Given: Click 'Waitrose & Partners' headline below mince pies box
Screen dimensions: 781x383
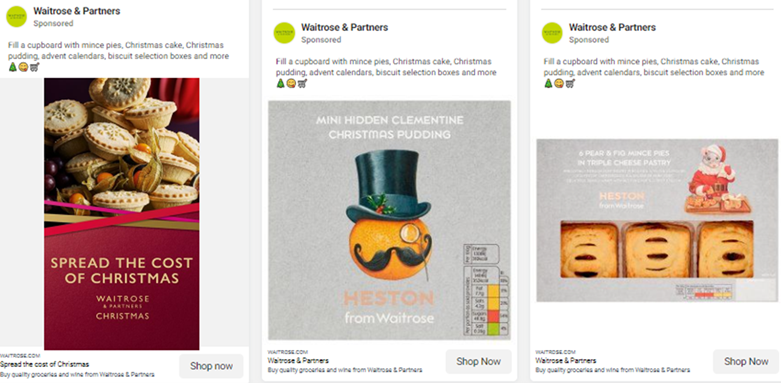Looking at the screenshot, I should 566,361.
